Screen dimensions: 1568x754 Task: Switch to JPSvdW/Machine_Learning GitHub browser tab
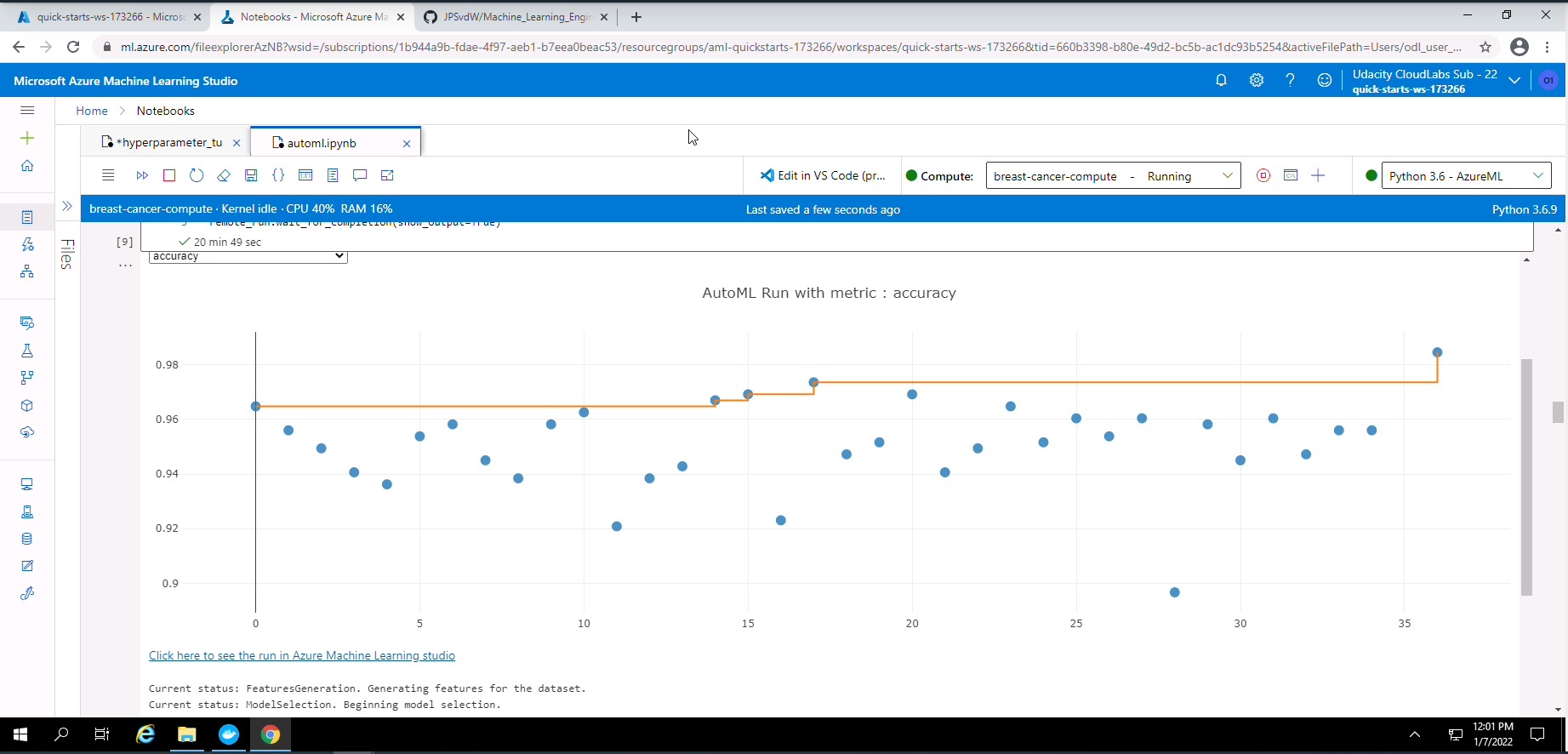pyautogui.click(x=516, y=17)
